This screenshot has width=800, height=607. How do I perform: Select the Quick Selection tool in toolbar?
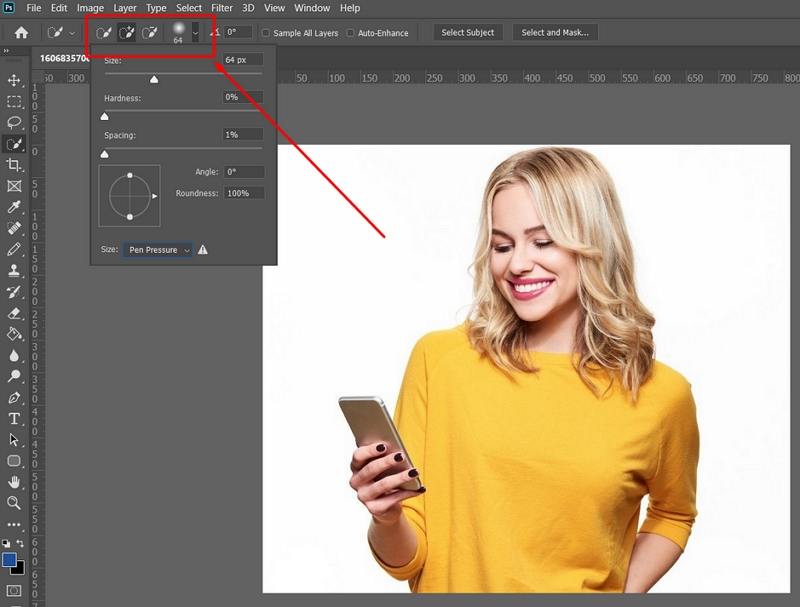[x=14, y=144]
